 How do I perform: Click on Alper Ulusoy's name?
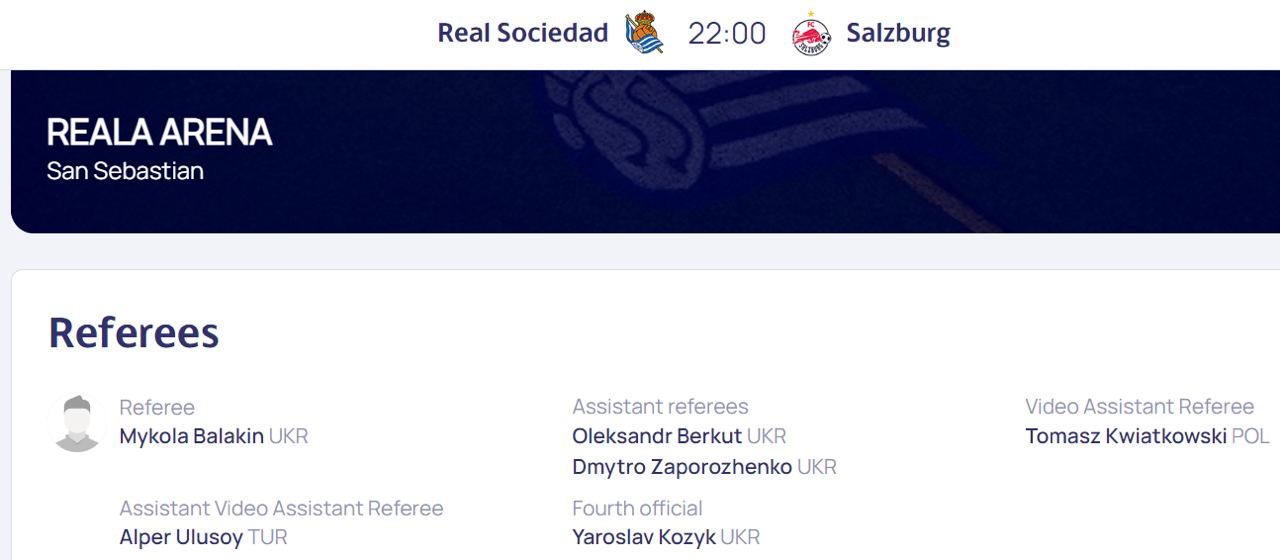point(181,537)
